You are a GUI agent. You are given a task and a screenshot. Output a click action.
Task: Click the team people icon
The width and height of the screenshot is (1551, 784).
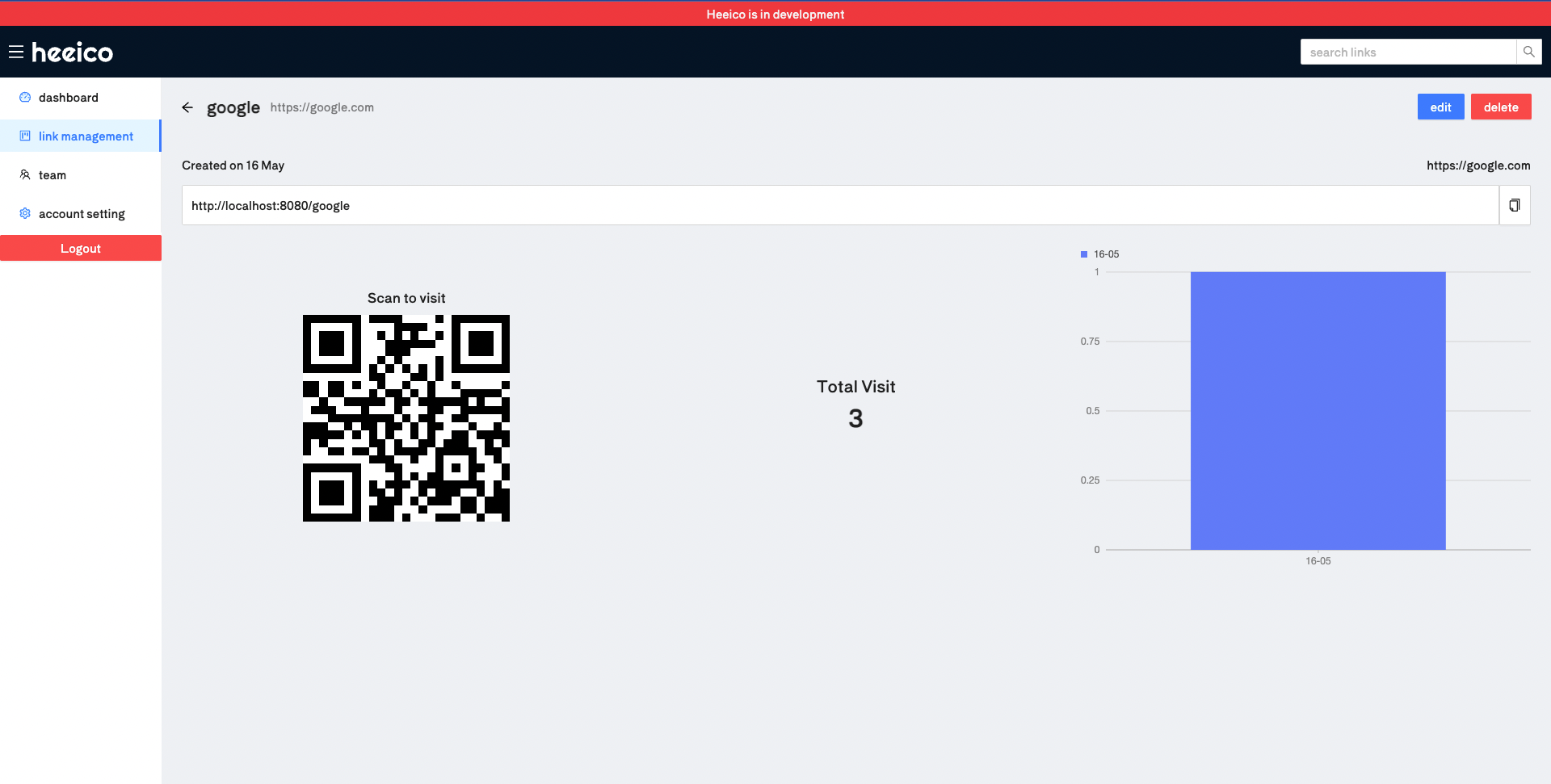tap(25, 174)
